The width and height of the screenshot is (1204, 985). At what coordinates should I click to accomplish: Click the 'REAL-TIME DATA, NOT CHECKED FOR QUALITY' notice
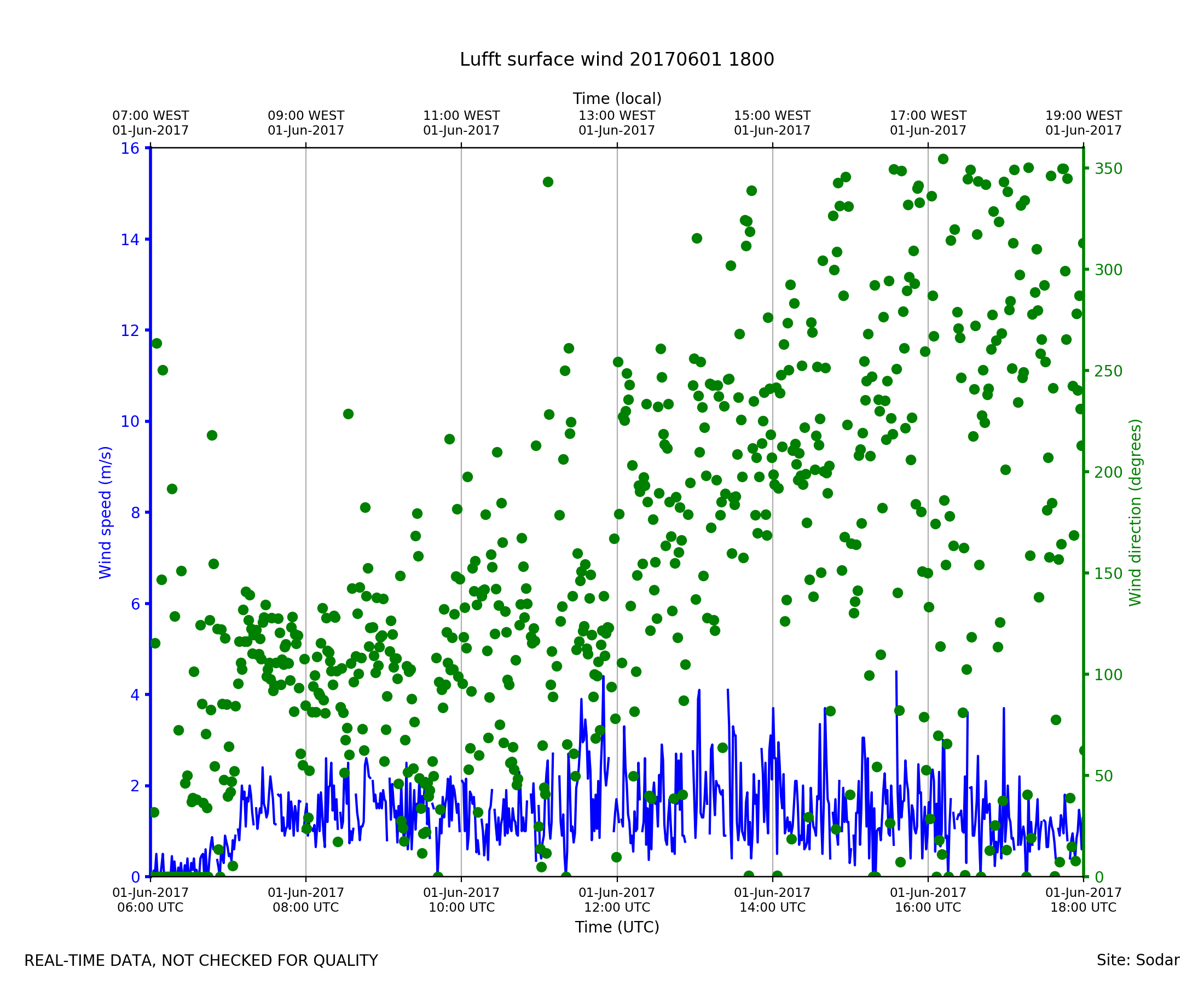click(201, 961)
